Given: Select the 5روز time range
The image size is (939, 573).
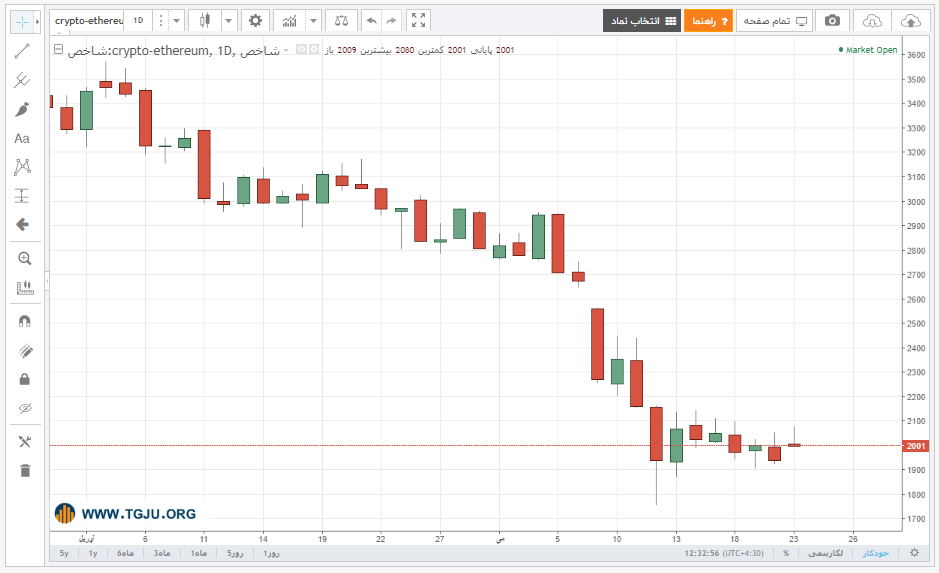Looking at the screenshot, I should (235, 553).
